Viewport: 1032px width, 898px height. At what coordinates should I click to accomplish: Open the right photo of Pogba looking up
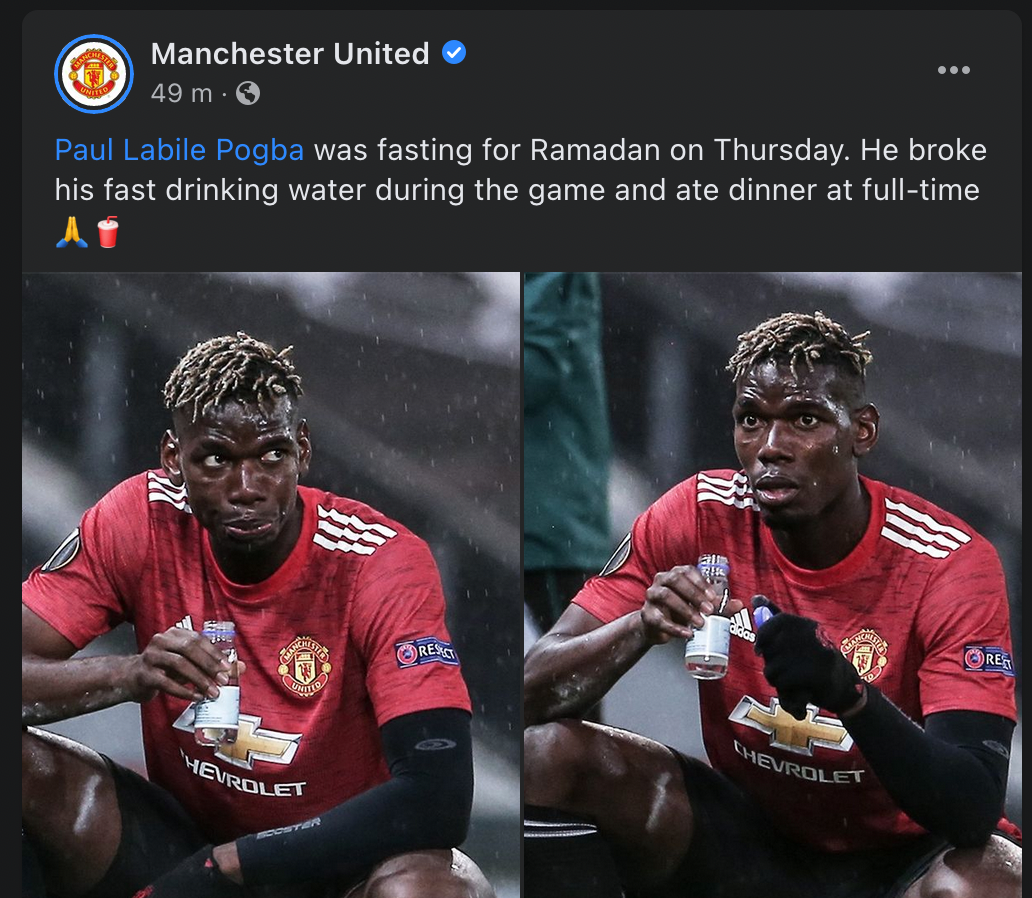click(x=773, y=585)
